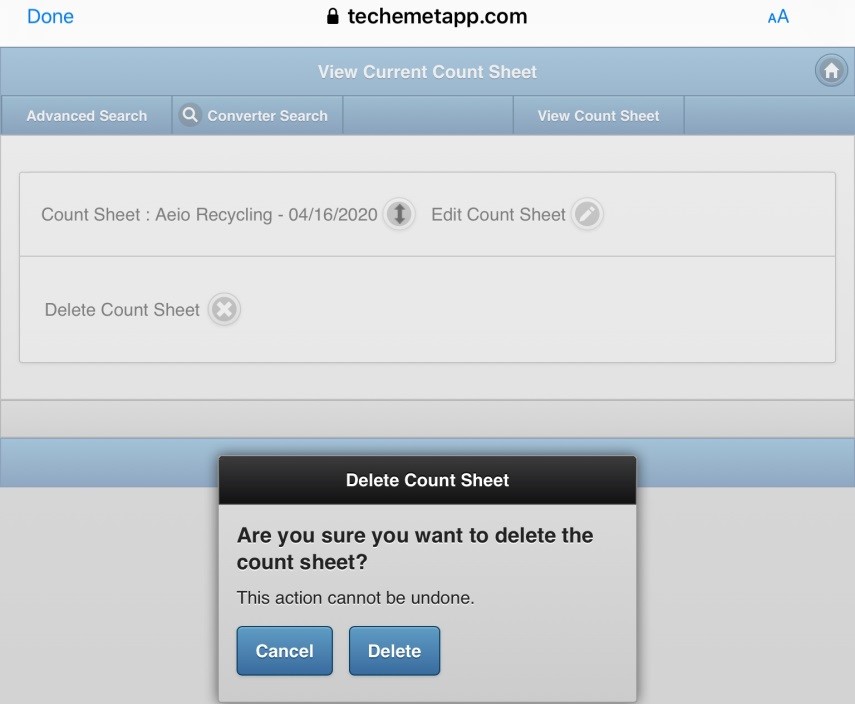855x704 pixels.
Task: Open the Advanced Search tab
Action: pyautogui.click(x=87, y=116)
